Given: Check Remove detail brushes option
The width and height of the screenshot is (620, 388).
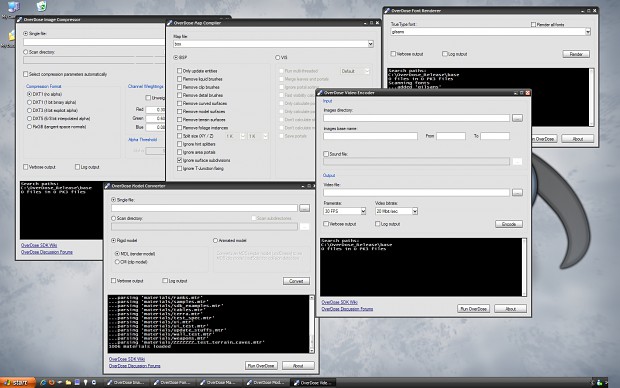Looking at the screenshot, I should (180, 95).
